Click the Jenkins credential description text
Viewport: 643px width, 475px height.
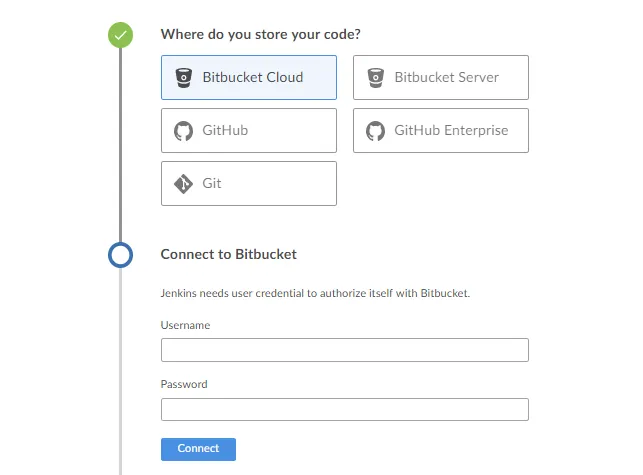(315, 294)
